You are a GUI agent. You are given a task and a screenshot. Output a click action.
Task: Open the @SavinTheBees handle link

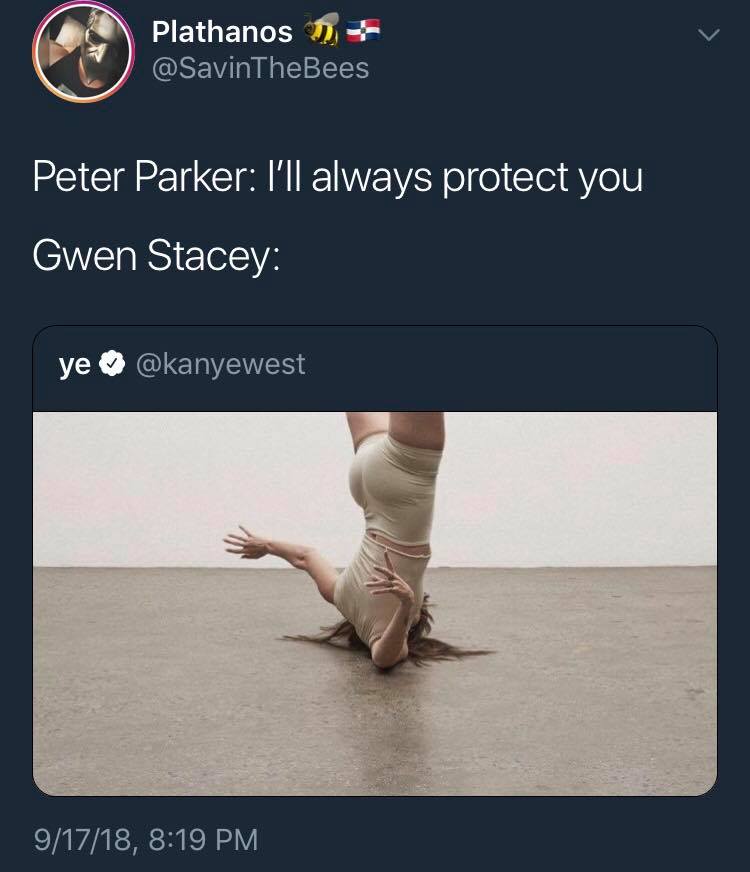260,68
